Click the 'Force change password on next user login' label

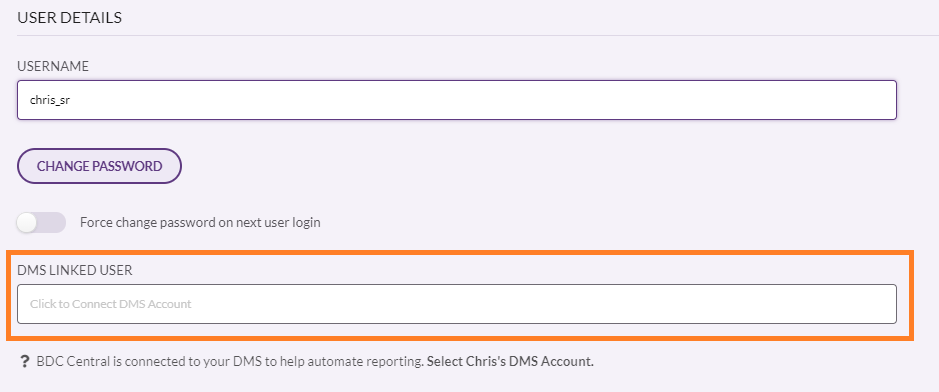(x=200, y=223)
